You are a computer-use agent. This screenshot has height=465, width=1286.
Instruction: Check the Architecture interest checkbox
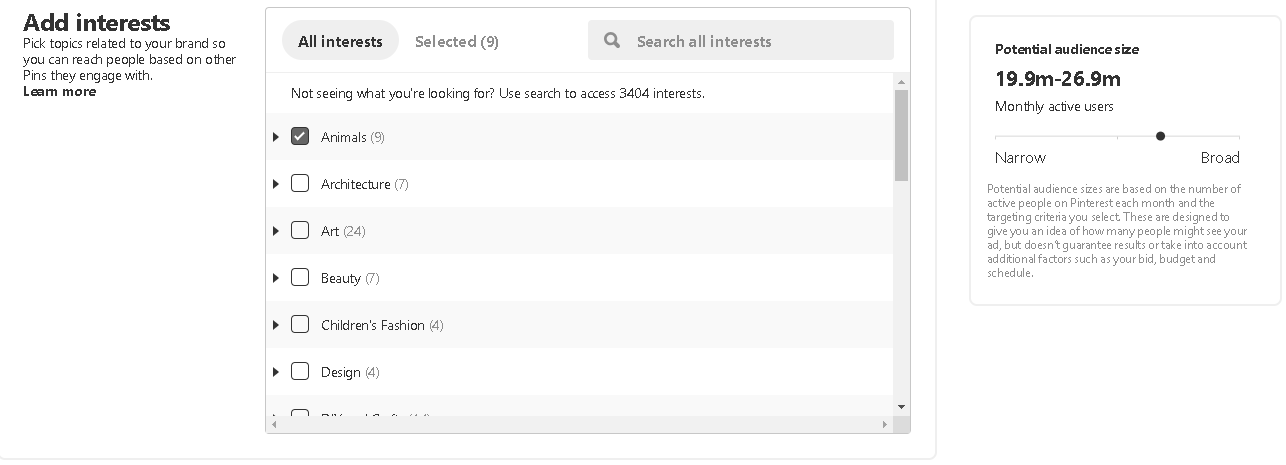[300, 183]
